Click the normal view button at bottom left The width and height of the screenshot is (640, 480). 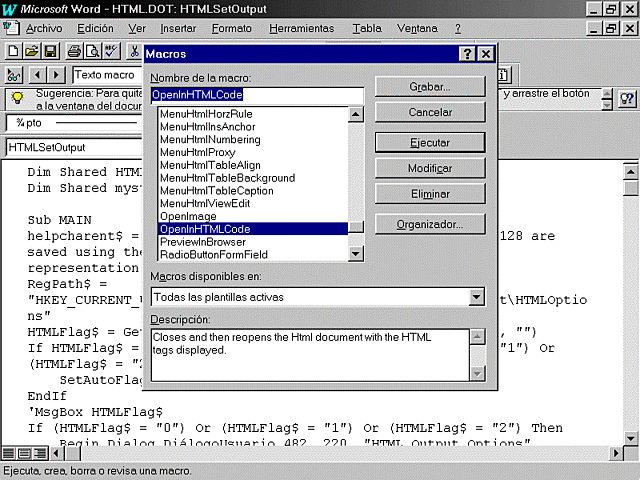point(8,453)
